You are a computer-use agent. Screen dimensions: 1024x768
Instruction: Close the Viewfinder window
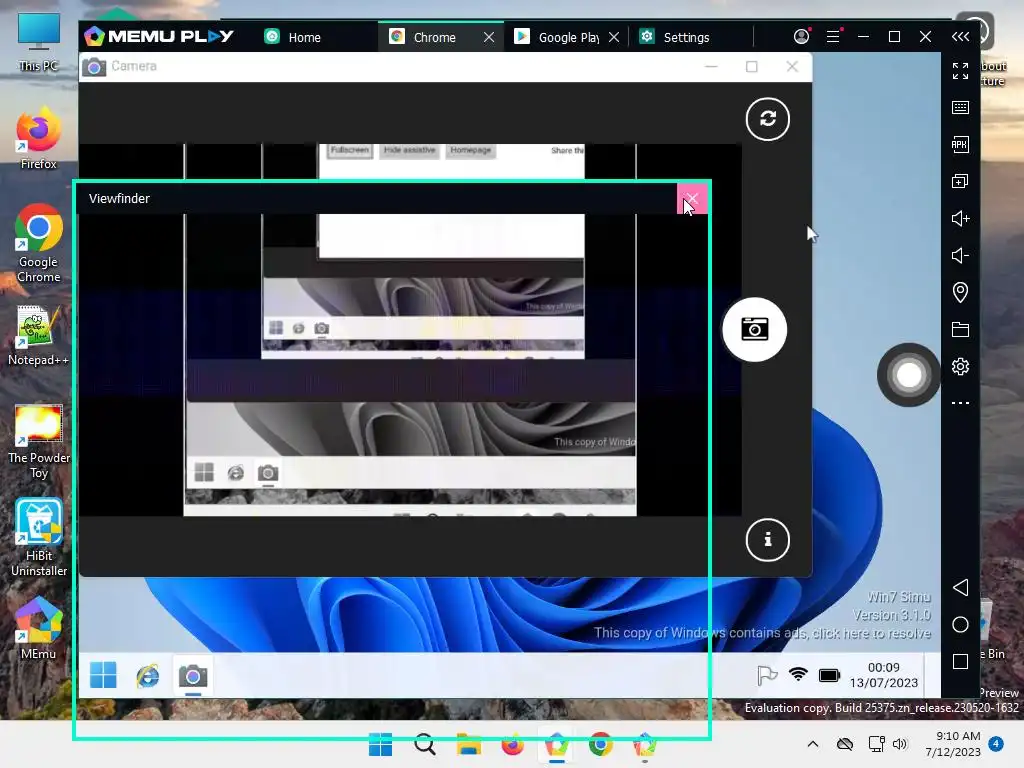coord(692,199)
